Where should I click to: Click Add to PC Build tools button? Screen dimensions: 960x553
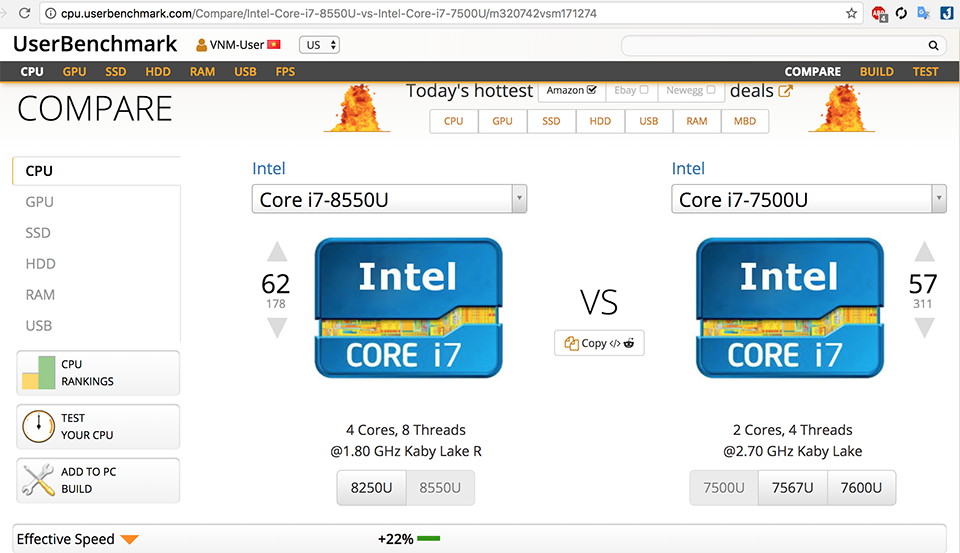[x=98, y=481]
